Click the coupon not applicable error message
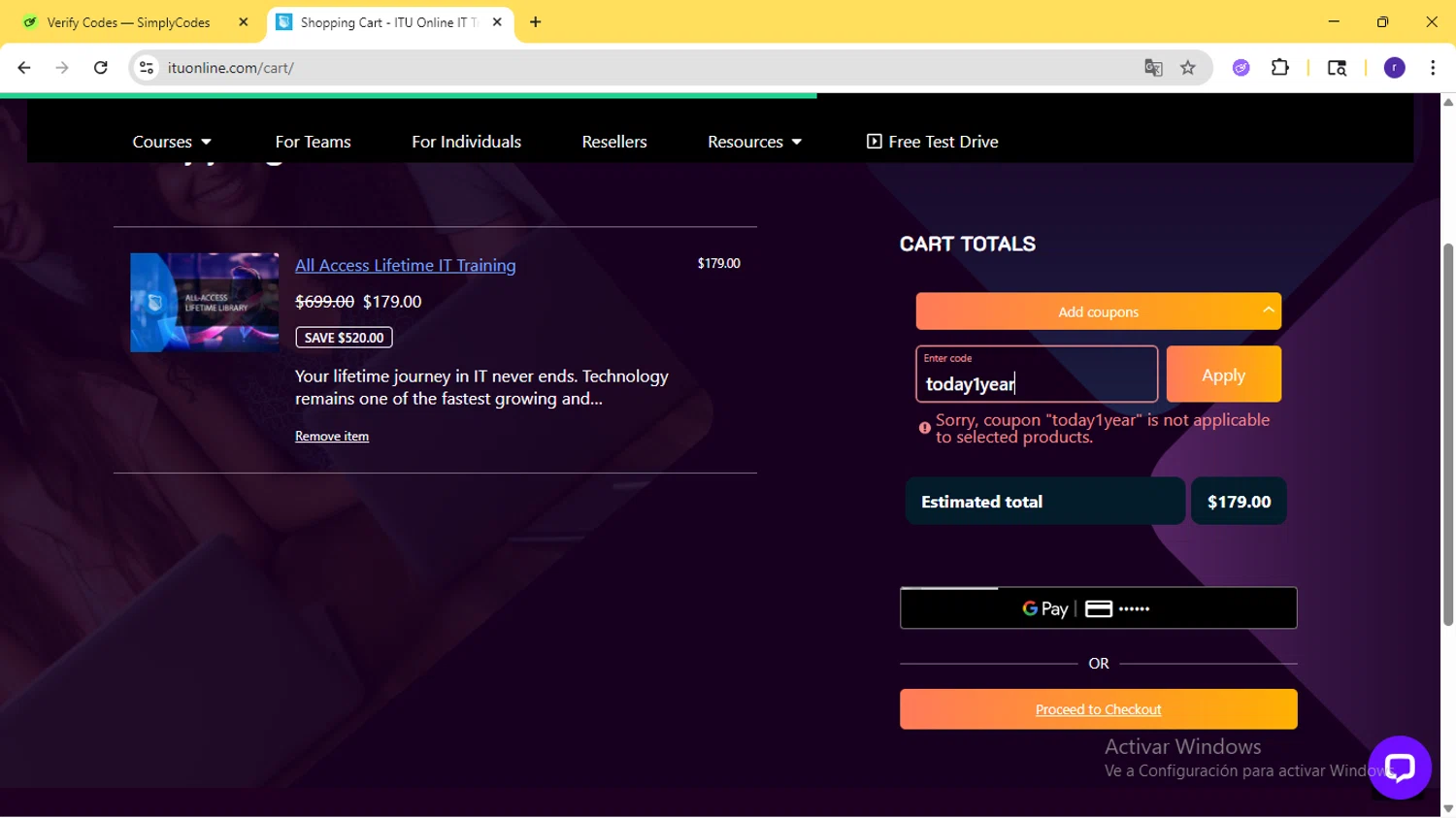The image size is (1456, 818). point(1102,429)
